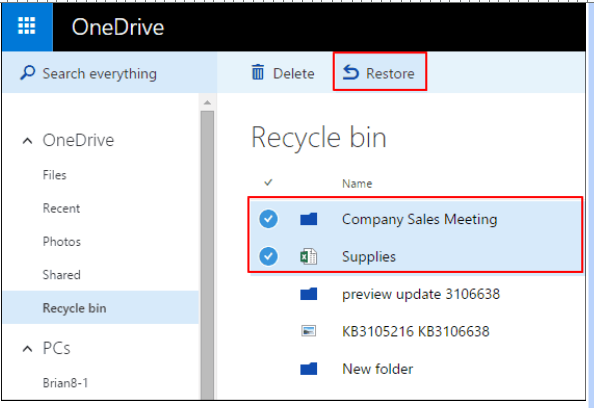Click the sidebar scrollbar up arrow
The width and height of the screenshot is (594, 408).
(x=207, y=103)
